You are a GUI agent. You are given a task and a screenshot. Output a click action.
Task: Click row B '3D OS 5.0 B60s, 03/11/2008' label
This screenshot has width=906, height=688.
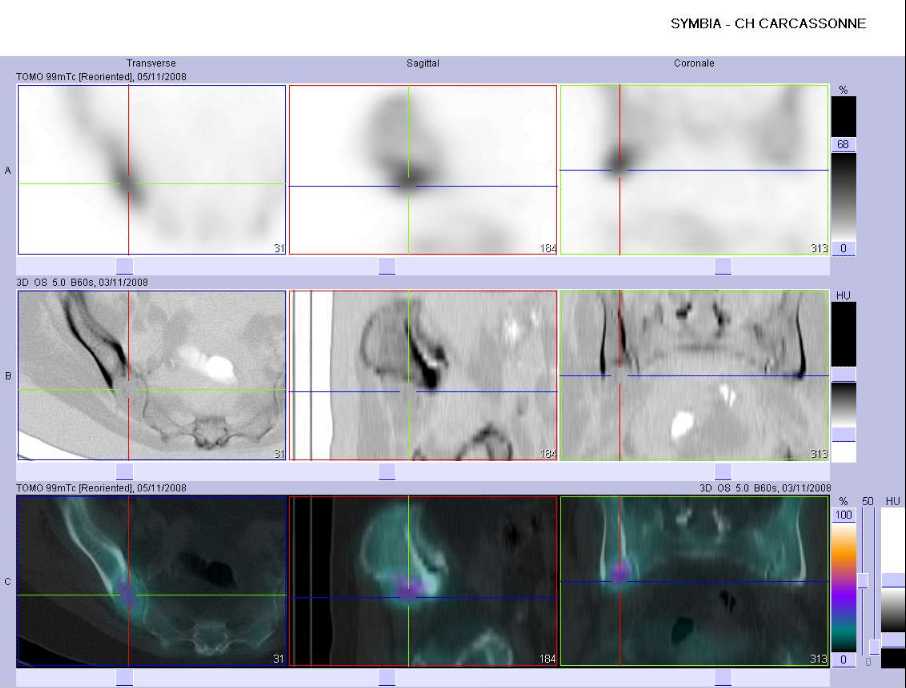pyautogui.click(x=82, y=282)
